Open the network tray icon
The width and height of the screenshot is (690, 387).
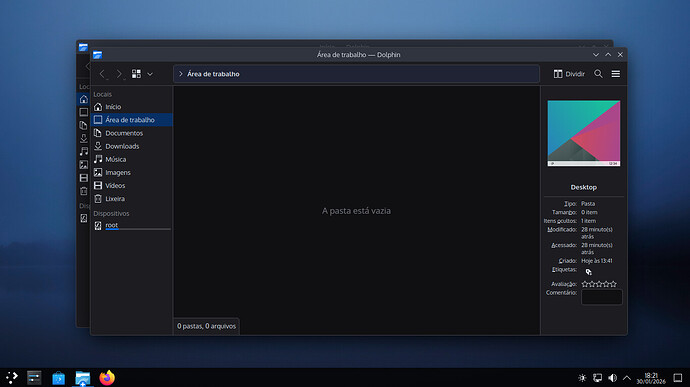click(x=597, y=378)
